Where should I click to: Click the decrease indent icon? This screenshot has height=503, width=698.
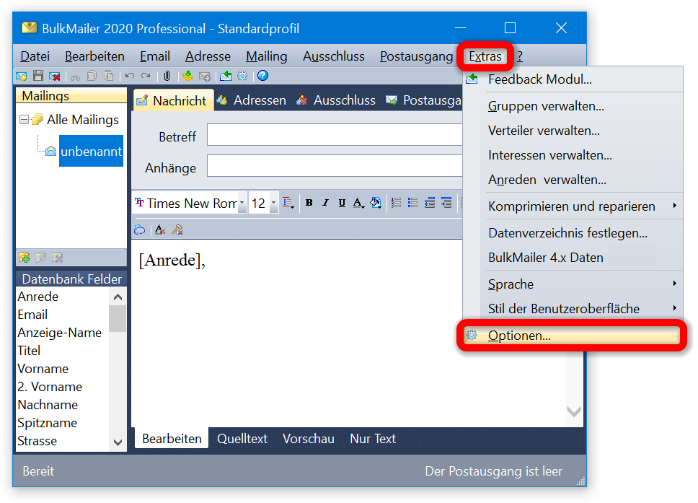point(430,203)
